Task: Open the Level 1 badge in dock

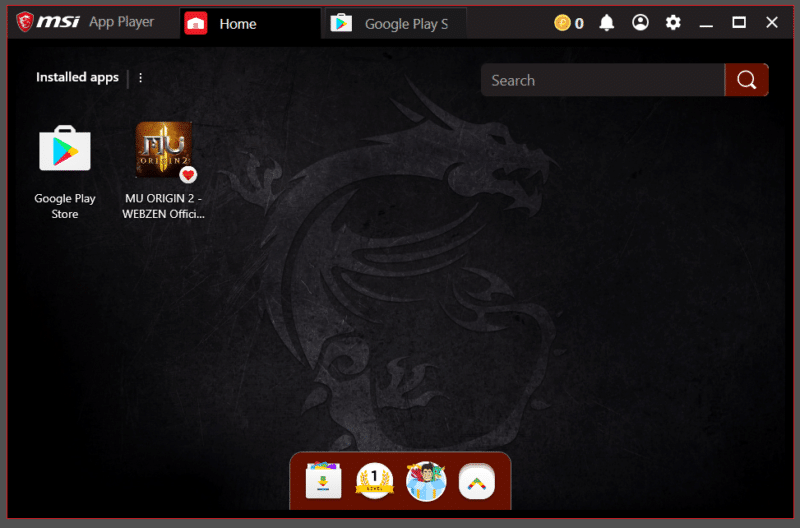Action: tap(374, 481)
